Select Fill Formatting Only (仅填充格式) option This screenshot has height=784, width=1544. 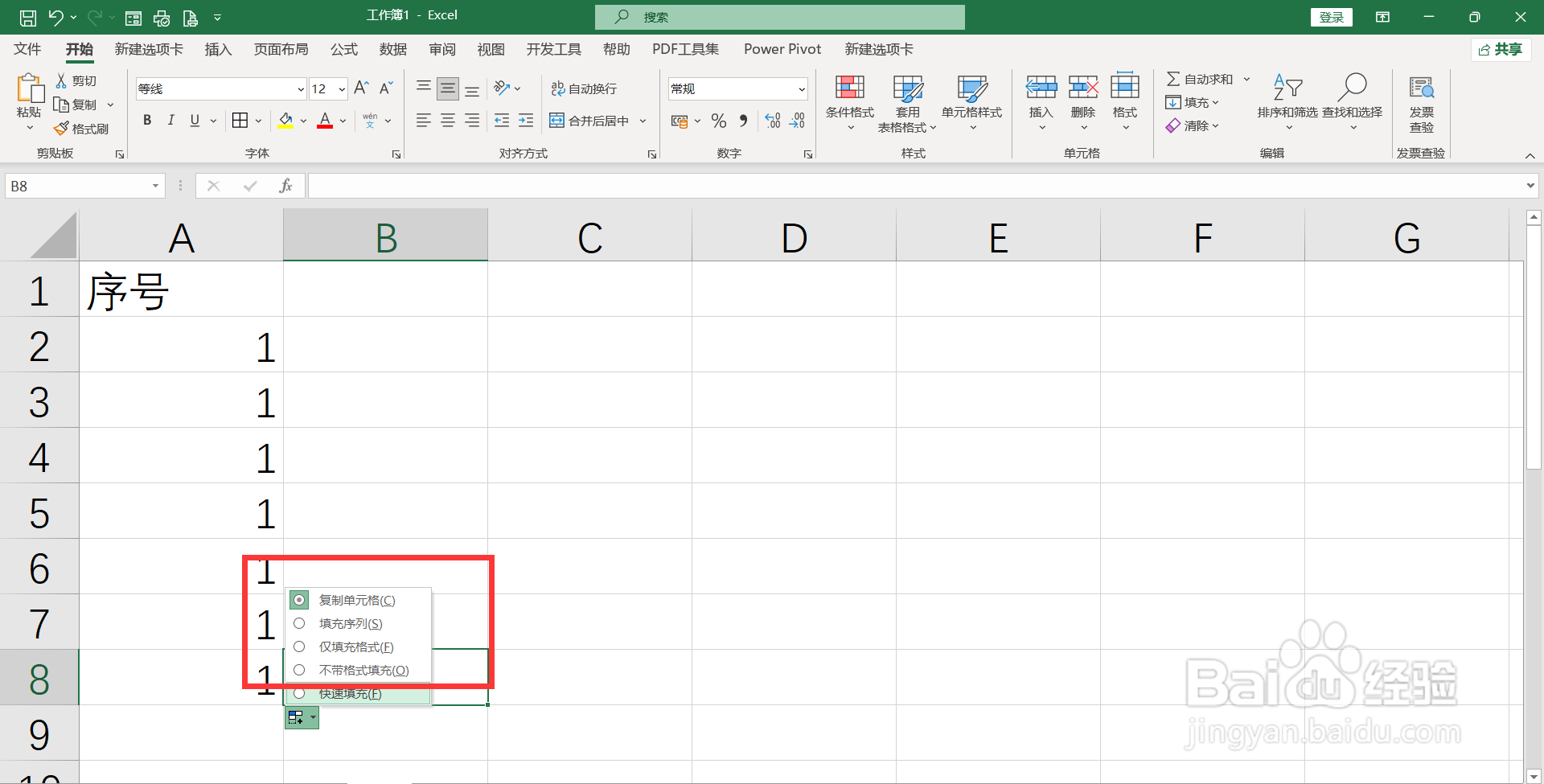[299, 646]
